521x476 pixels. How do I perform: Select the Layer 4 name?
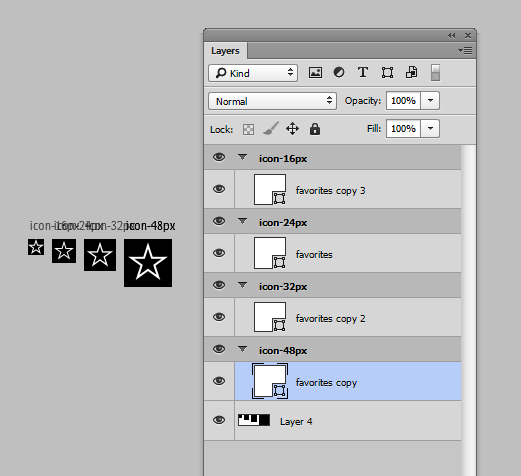pyautogui.click(x=296, y=422)
